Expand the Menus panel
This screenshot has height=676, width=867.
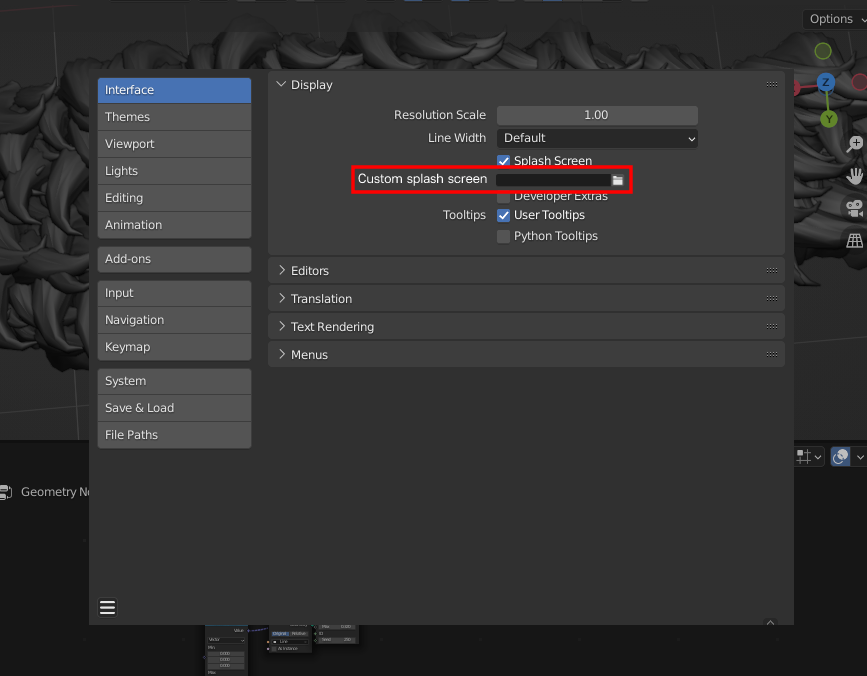[281, 354]
